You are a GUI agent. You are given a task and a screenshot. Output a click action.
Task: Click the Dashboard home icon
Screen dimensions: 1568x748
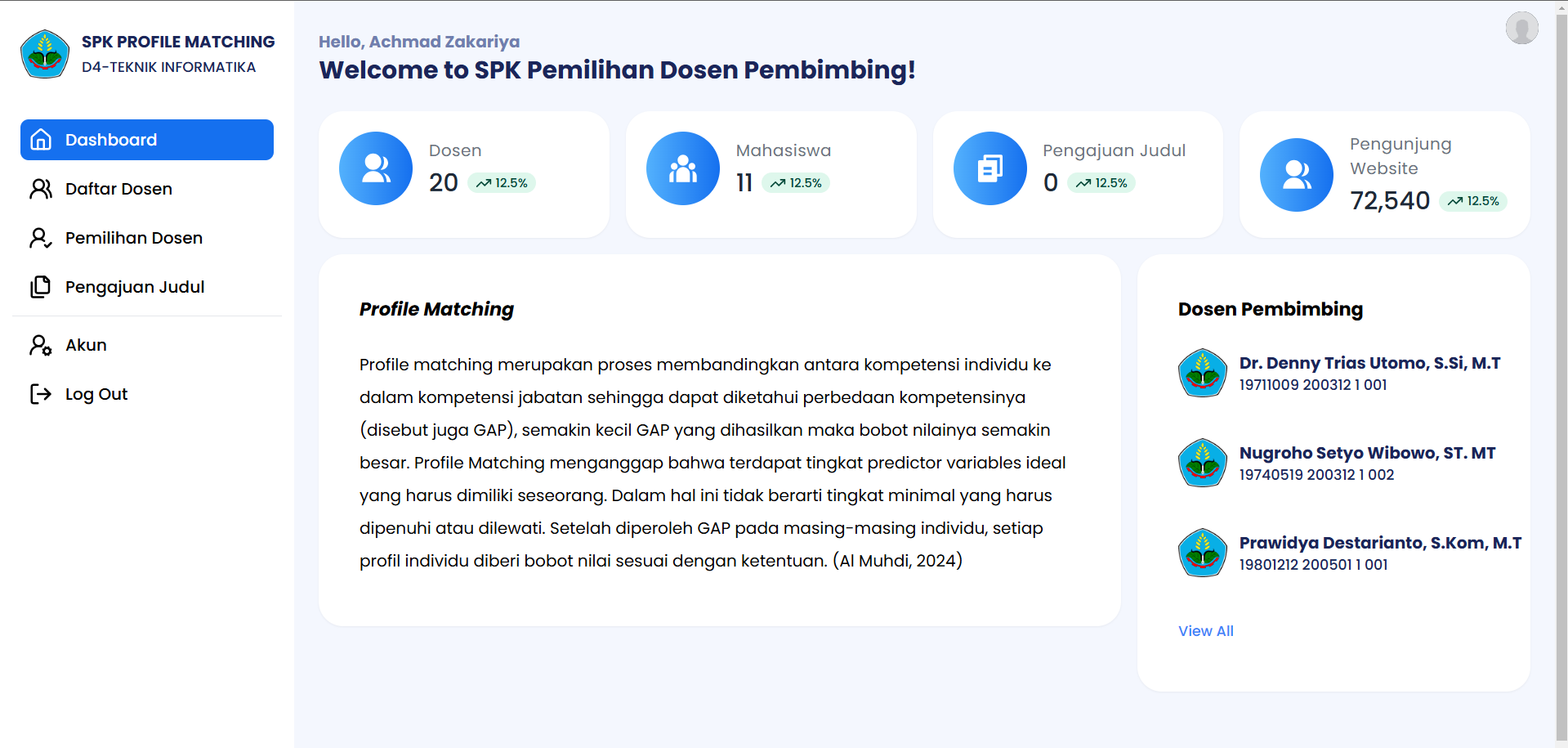[x=41, y=140]
